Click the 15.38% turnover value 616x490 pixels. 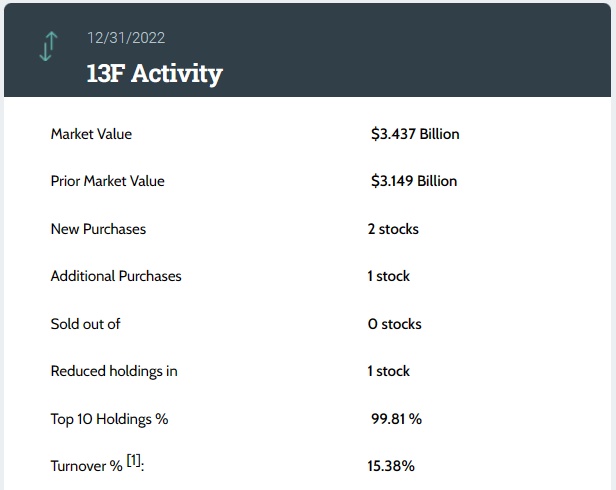point(391,466)
